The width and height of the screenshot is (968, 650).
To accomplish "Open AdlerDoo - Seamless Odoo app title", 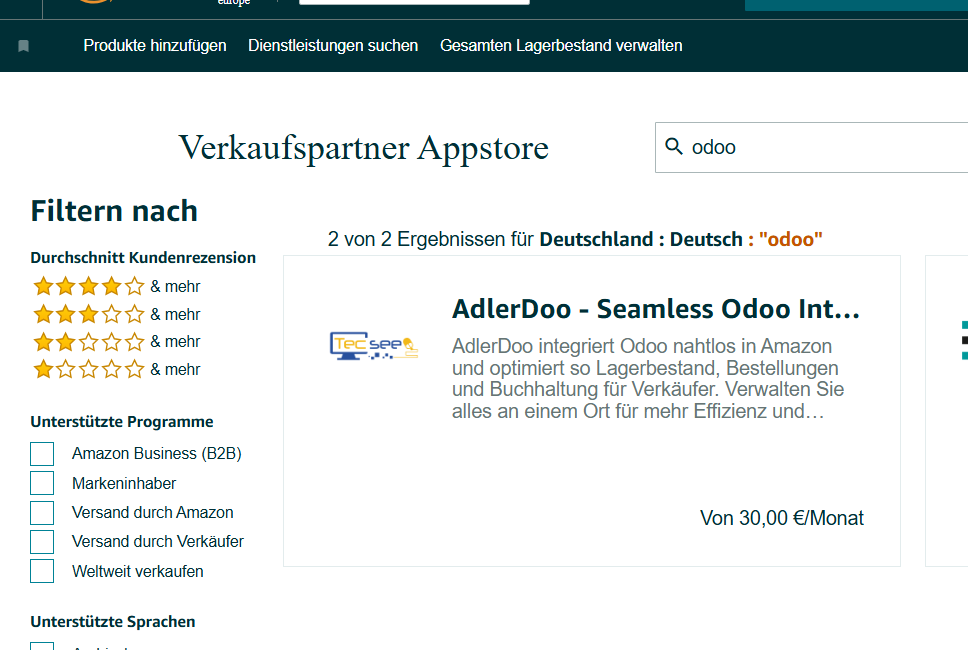I will coord(655,309).
